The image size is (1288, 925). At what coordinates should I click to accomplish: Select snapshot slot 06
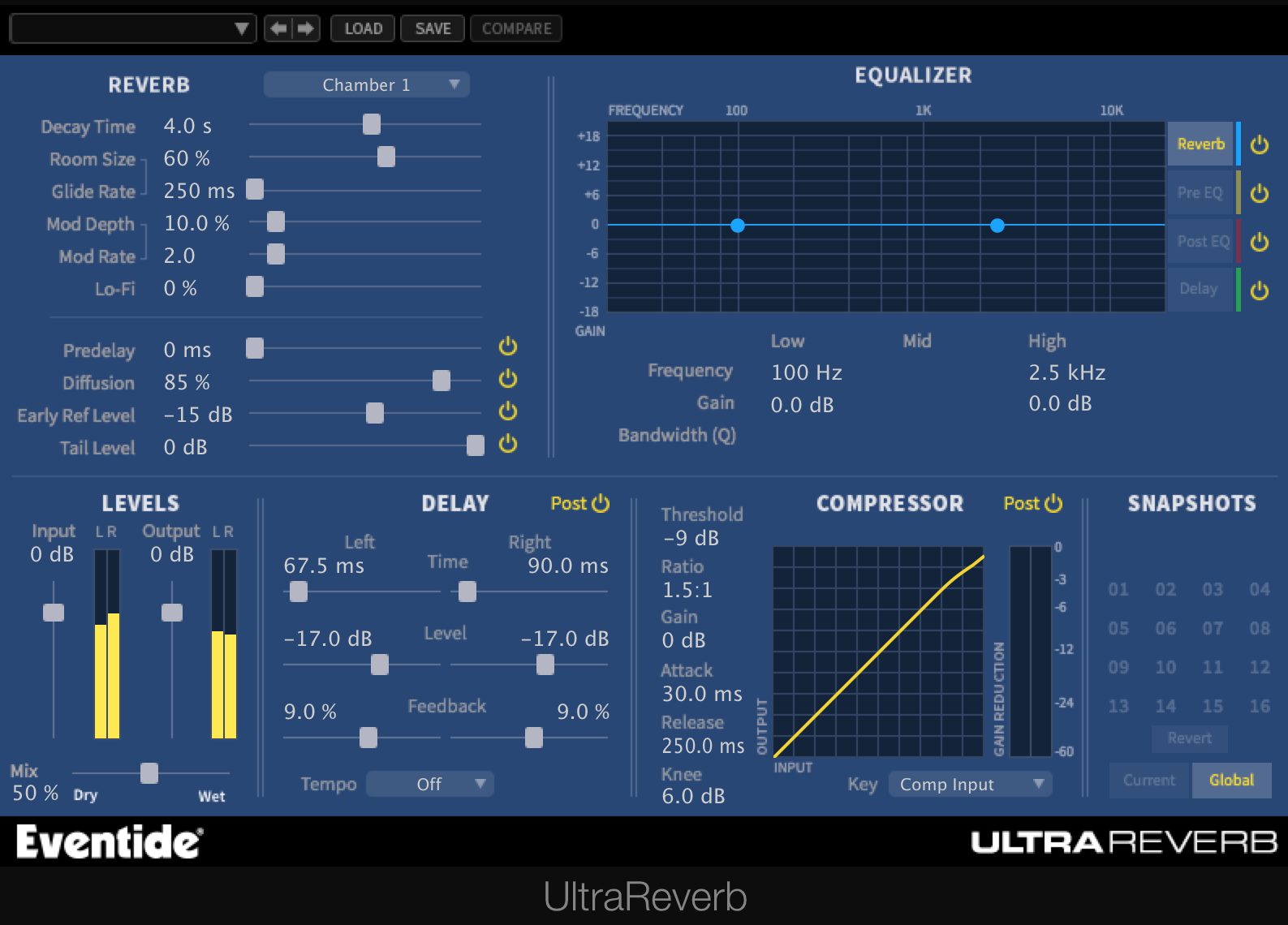(1165, 628)
